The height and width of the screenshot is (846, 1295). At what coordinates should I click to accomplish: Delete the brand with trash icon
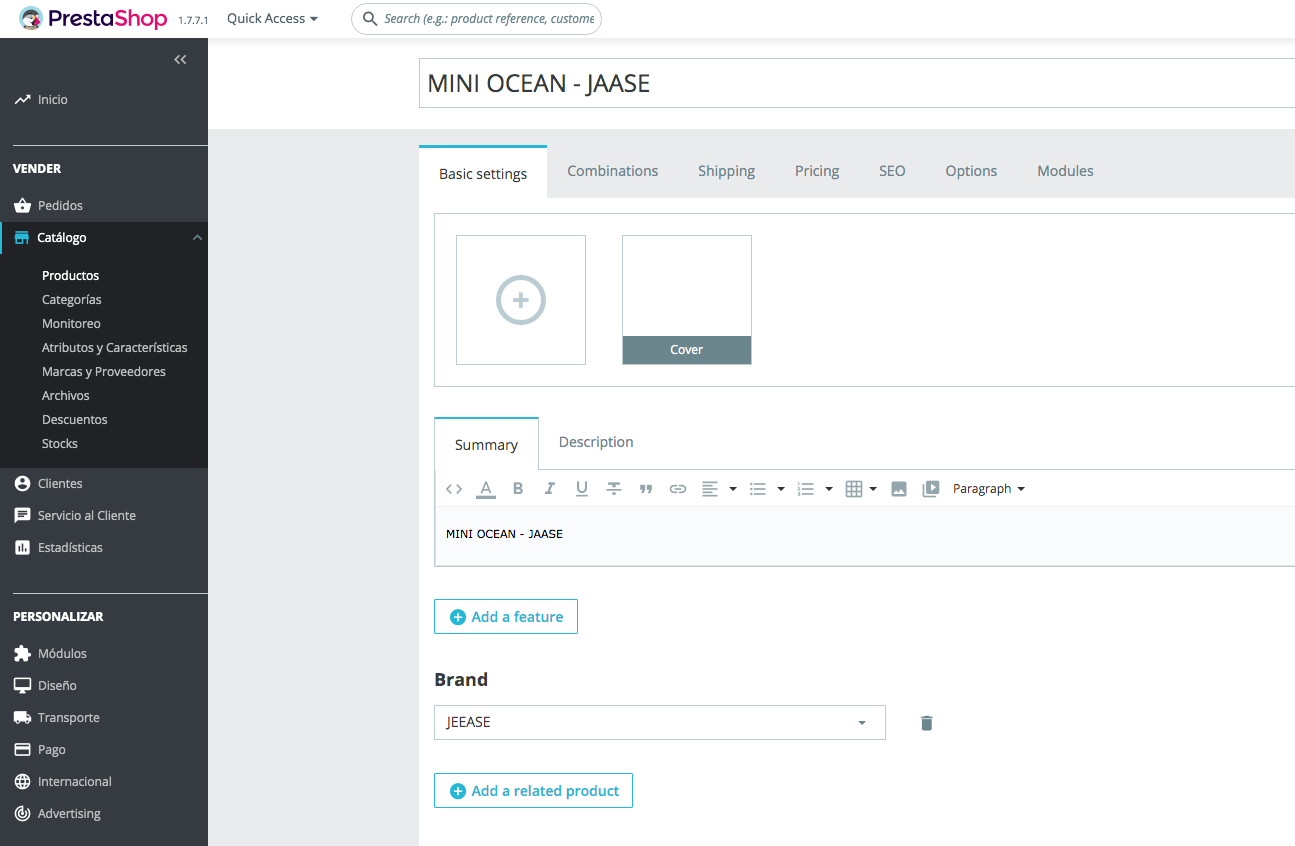pos(927,723)
